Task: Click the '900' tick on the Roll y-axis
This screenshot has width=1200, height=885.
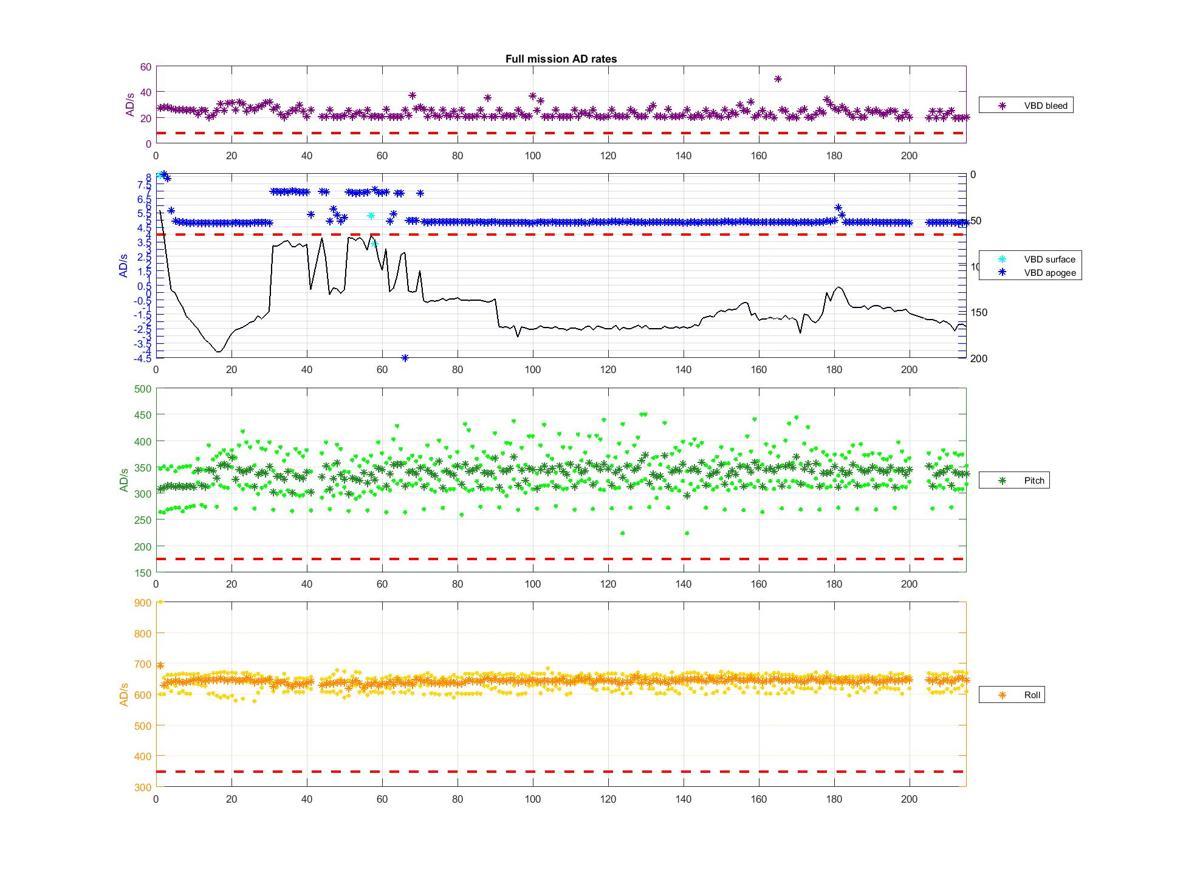Action: coord(142,602)
